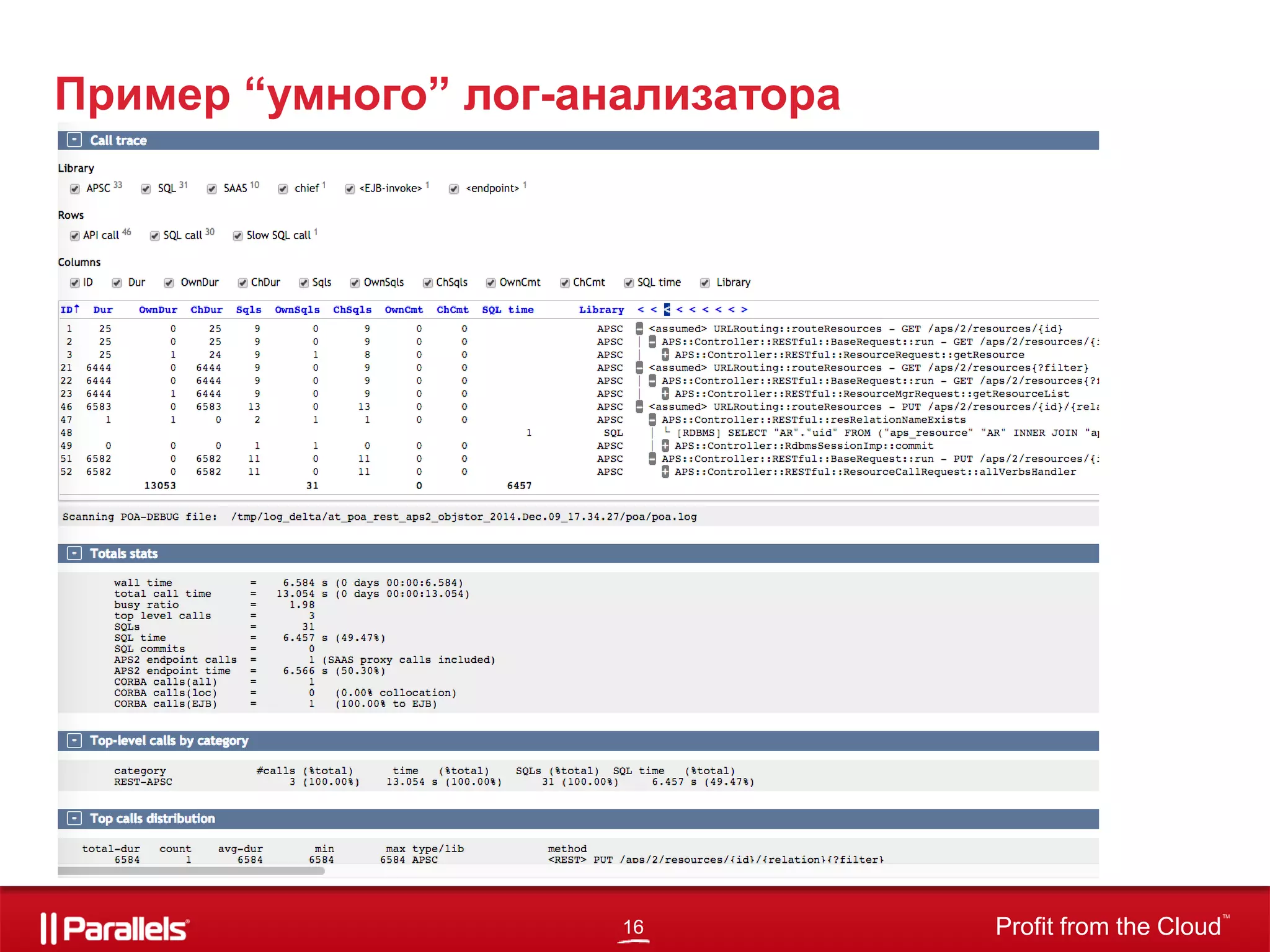Collapse the Totals stats section

(74, 553)
